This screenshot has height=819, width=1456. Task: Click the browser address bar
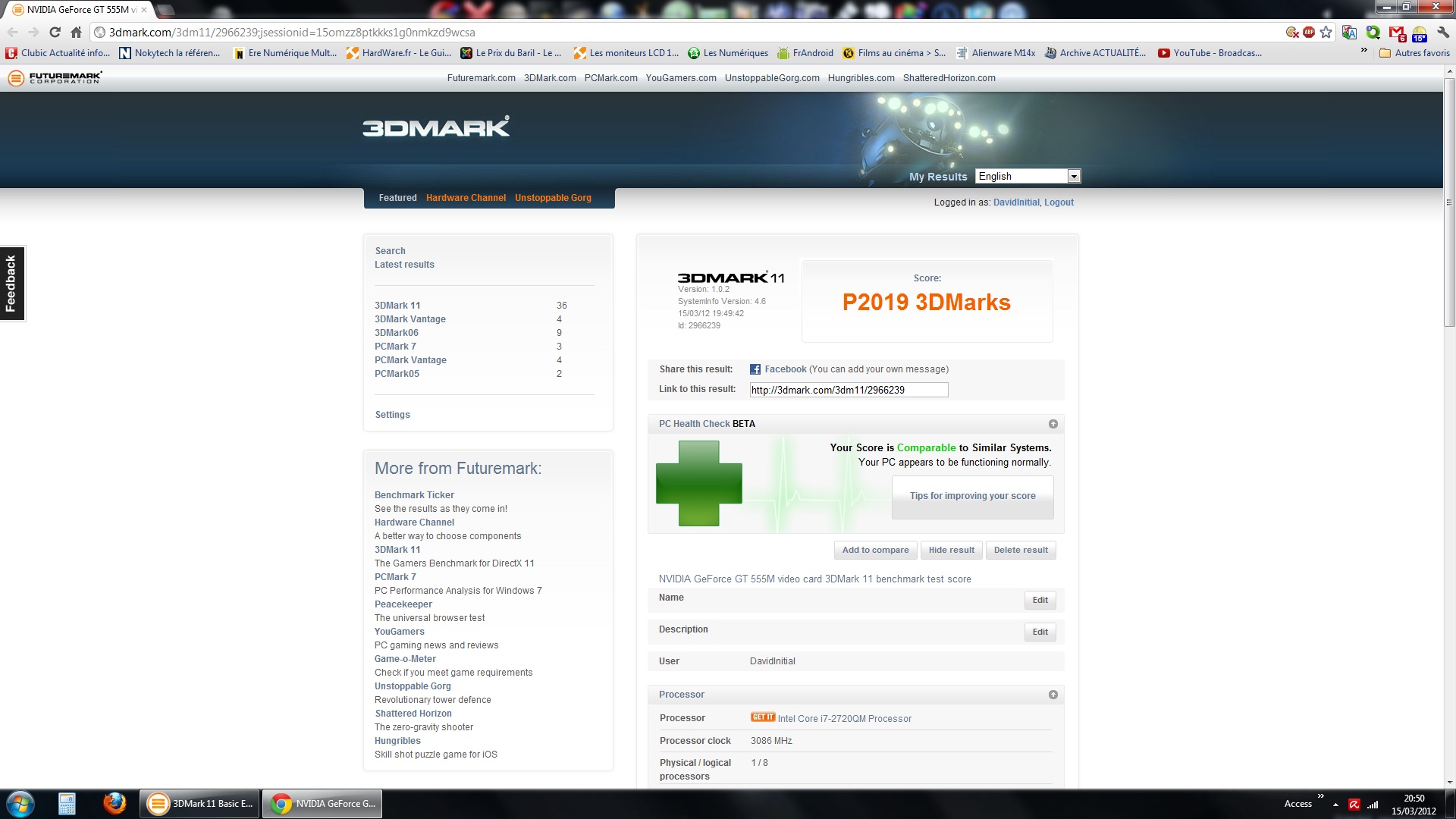[x=686, y=33]
